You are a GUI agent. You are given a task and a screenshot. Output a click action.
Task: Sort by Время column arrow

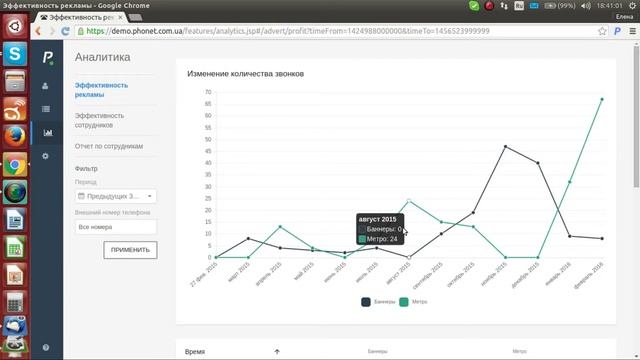pos(277,351)
